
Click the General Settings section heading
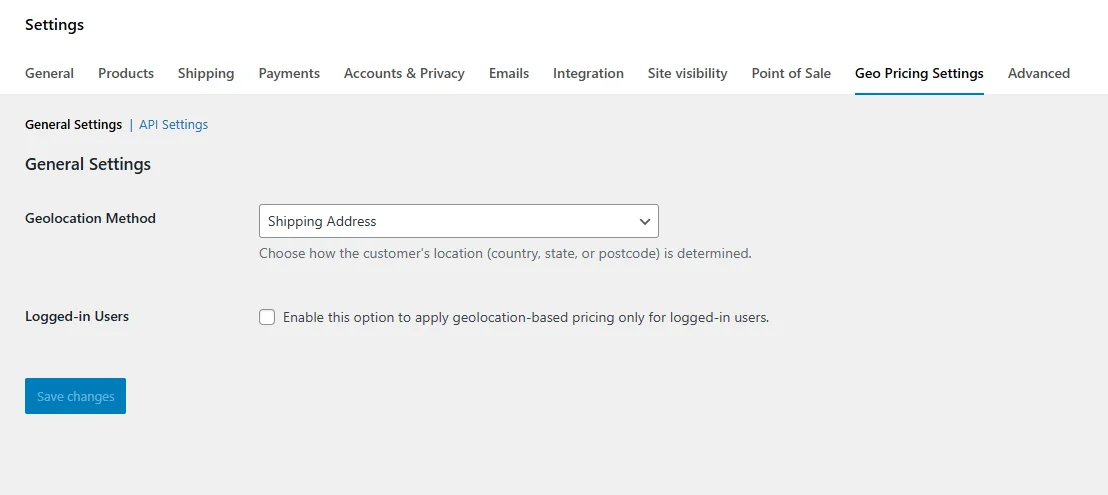click(88, 165)
